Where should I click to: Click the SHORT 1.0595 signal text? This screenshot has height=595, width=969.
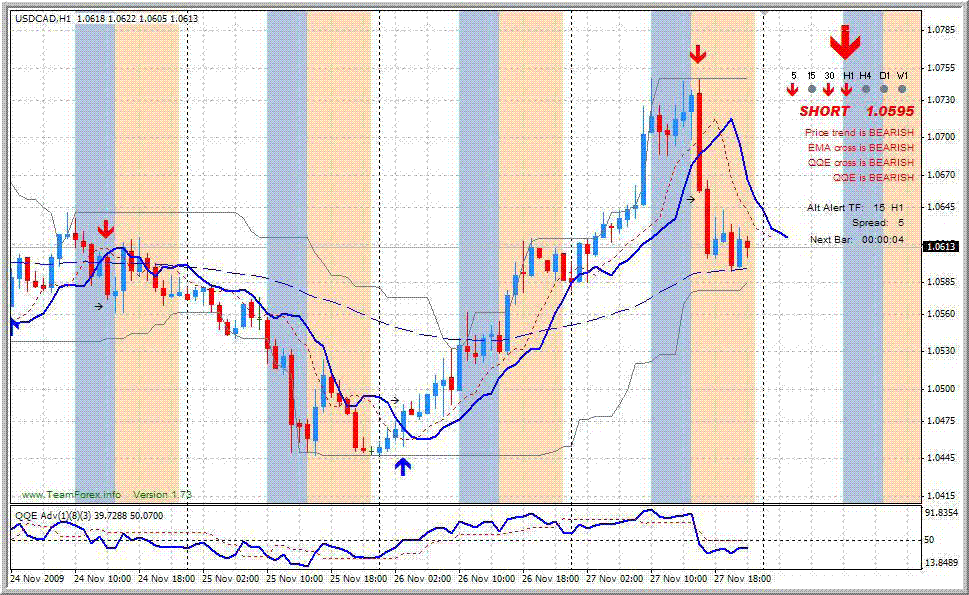(x=856, y=110)
